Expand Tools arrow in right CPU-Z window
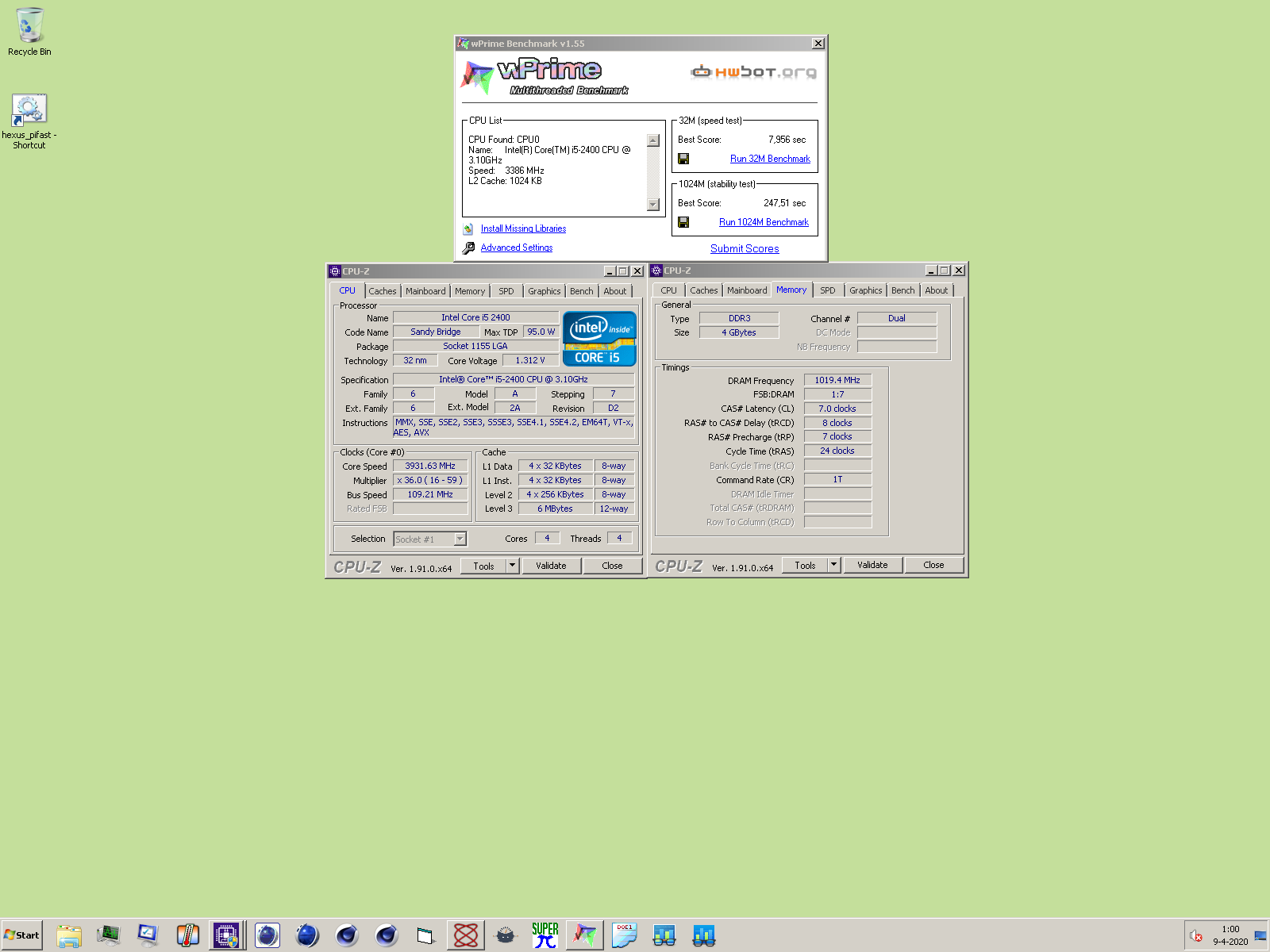The width and height of the screenshot is (1270, 952). coord(833,565)
